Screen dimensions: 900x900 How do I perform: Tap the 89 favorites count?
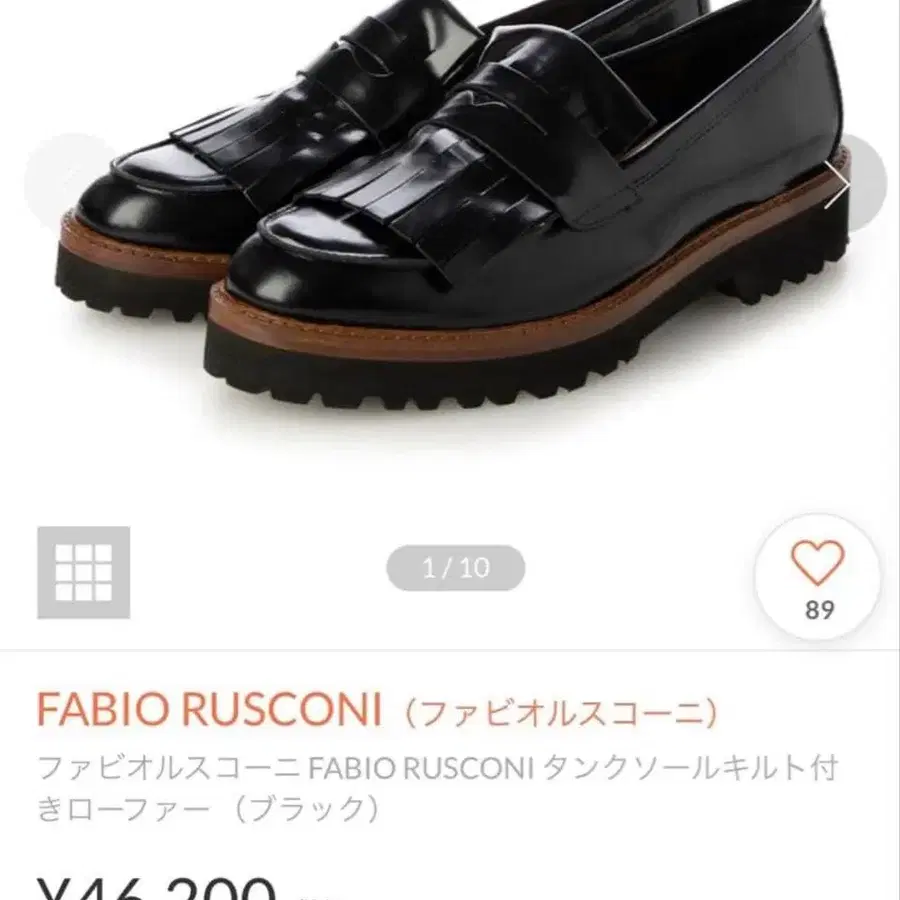click(x=819, y=610)
